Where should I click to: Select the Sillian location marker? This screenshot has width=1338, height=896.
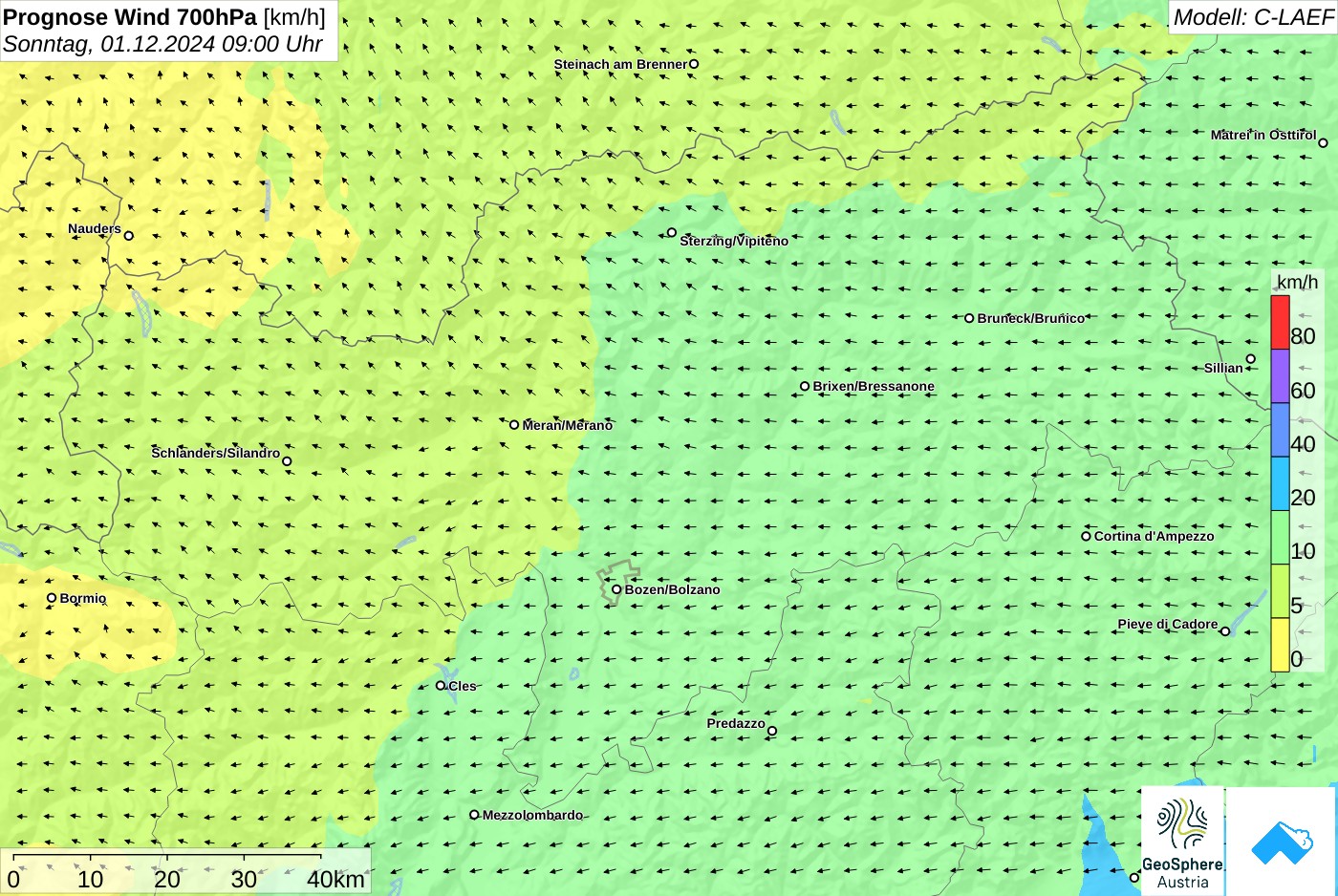tap(1250, 359)
